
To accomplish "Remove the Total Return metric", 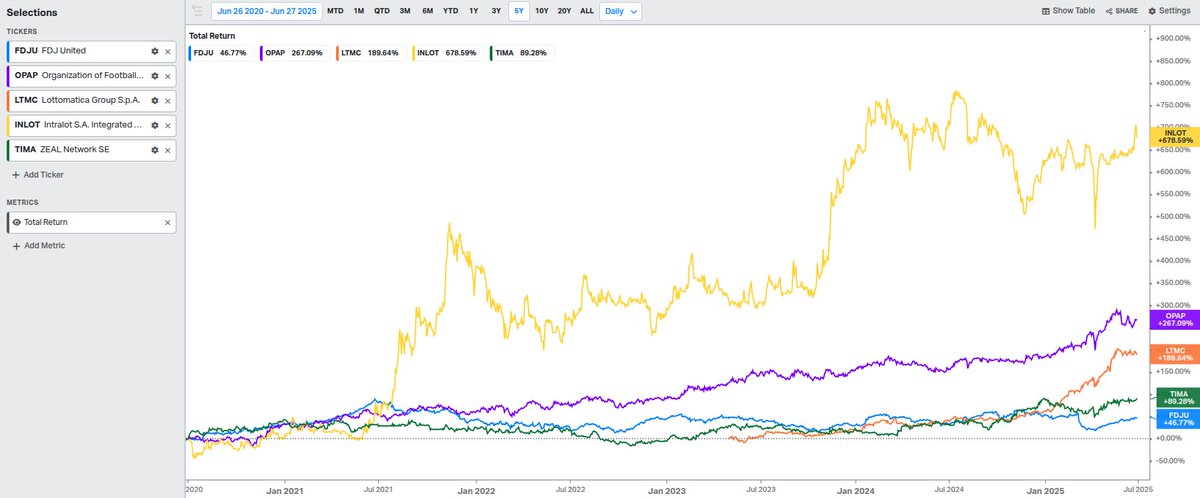I will click(167, 222).
